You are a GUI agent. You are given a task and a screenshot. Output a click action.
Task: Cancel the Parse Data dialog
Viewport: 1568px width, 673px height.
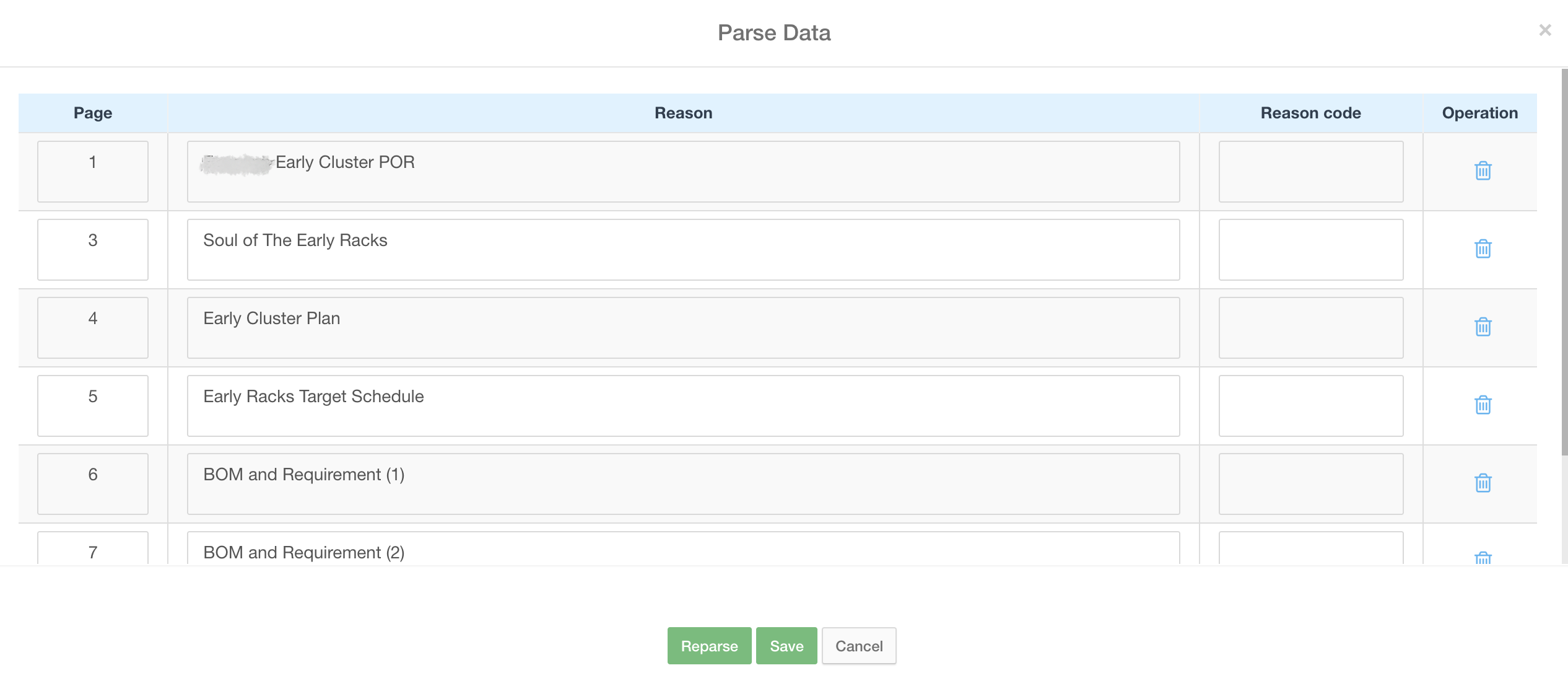click(858, 646)
